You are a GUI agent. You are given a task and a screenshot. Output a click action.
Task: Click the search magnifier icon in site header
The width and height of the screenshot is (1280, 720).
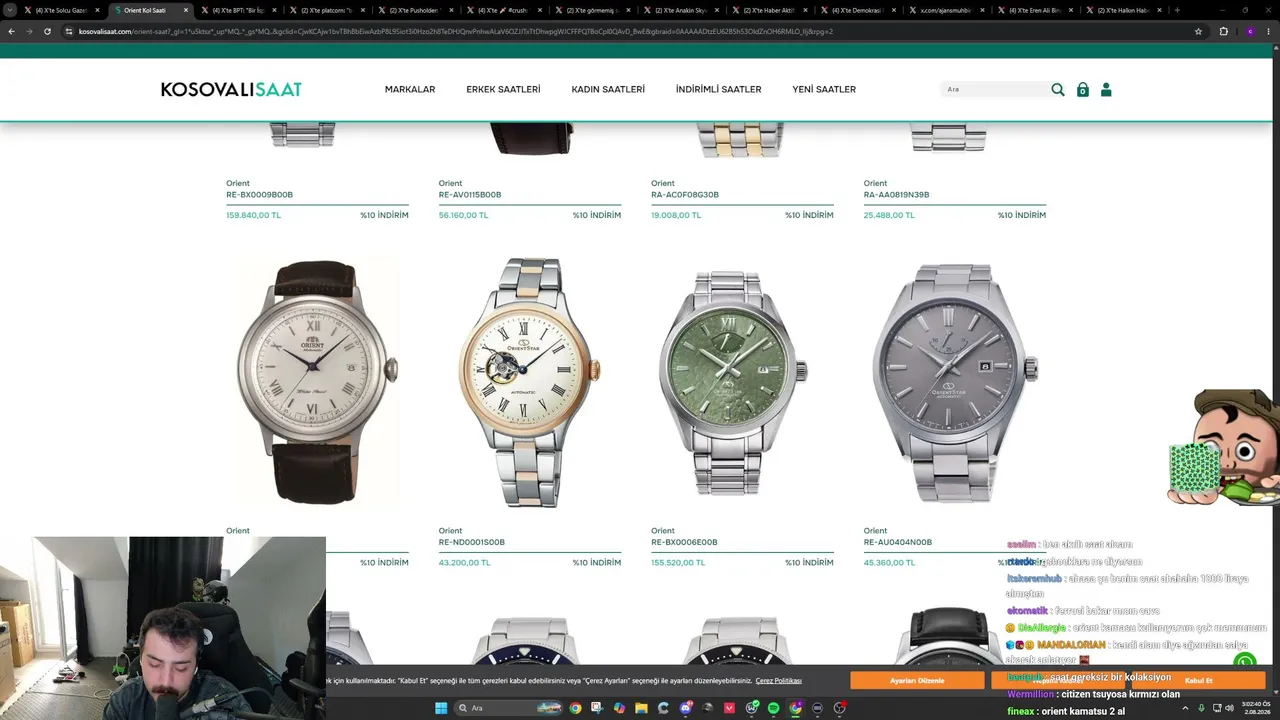[x=1058, y=90]
